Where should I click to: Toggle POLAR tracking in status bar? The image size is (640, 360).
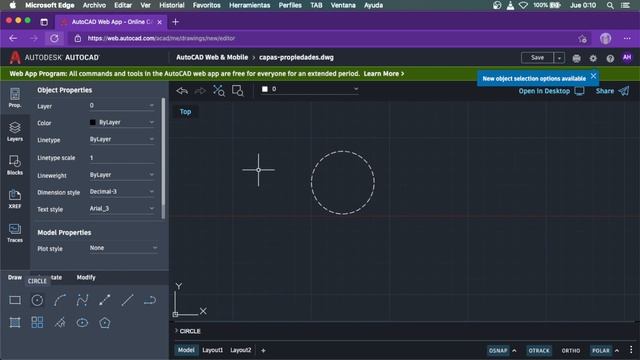pos(601,350)
